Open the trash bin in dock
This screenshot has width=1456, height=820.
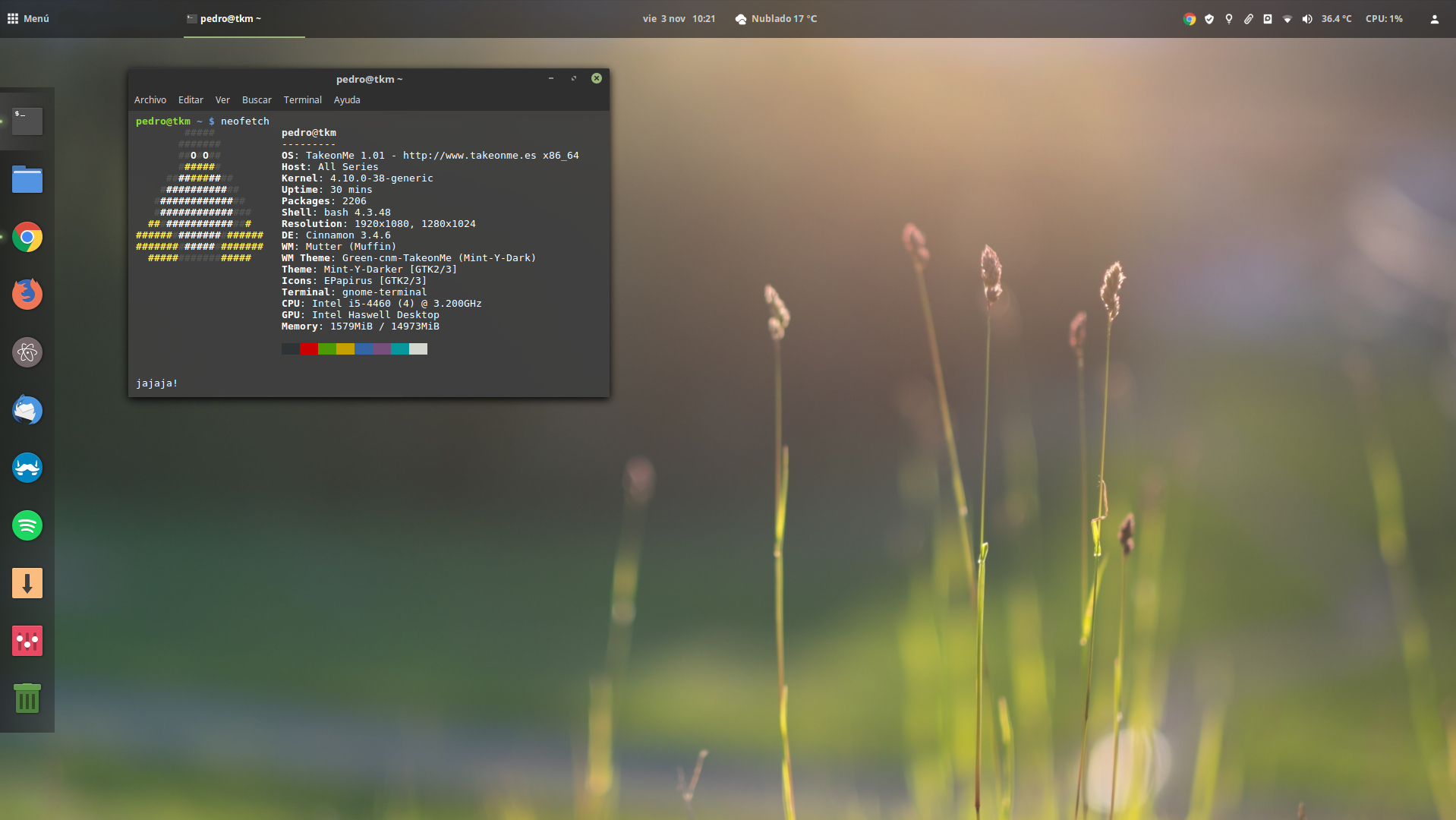pos(27,699)
